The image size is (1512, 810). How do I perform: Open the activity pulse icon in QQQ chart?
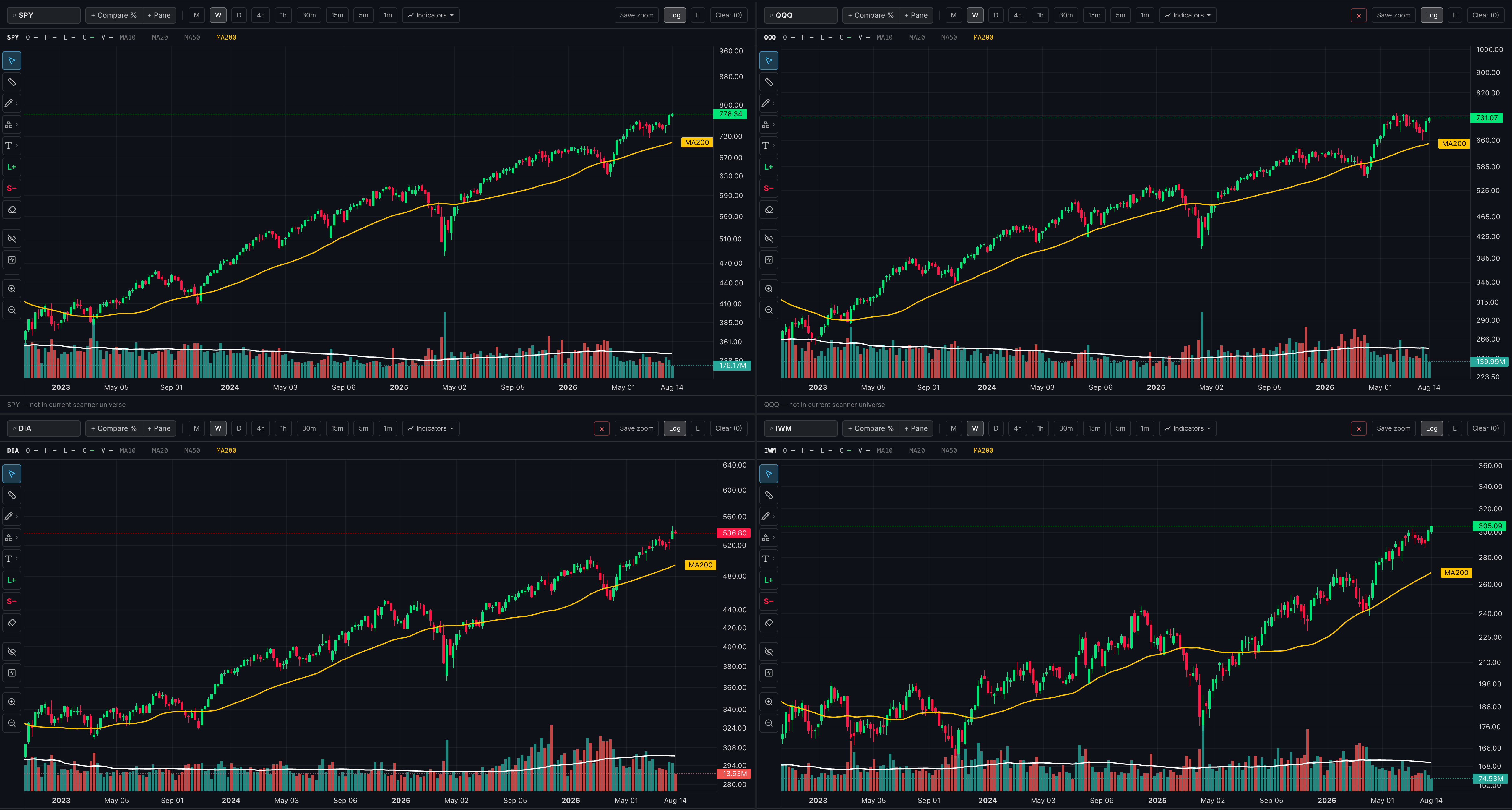[769, 259]
